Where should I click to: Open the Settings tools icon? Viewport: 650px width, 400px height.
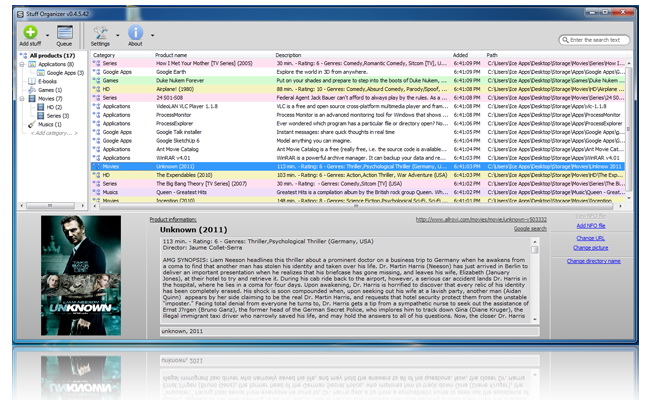pos(100,32)
